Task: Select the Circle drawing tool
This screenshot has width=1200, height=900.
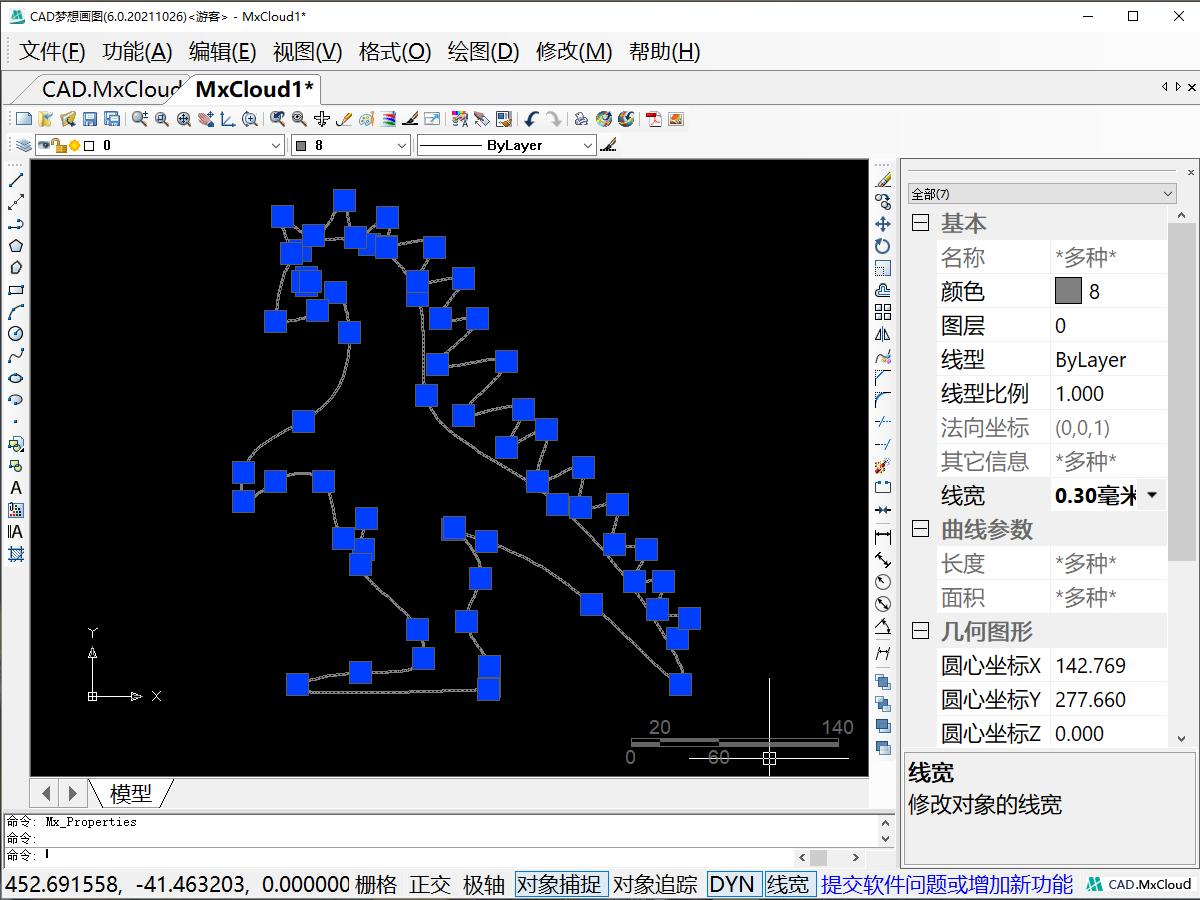Action: click(x=15, y=334)
